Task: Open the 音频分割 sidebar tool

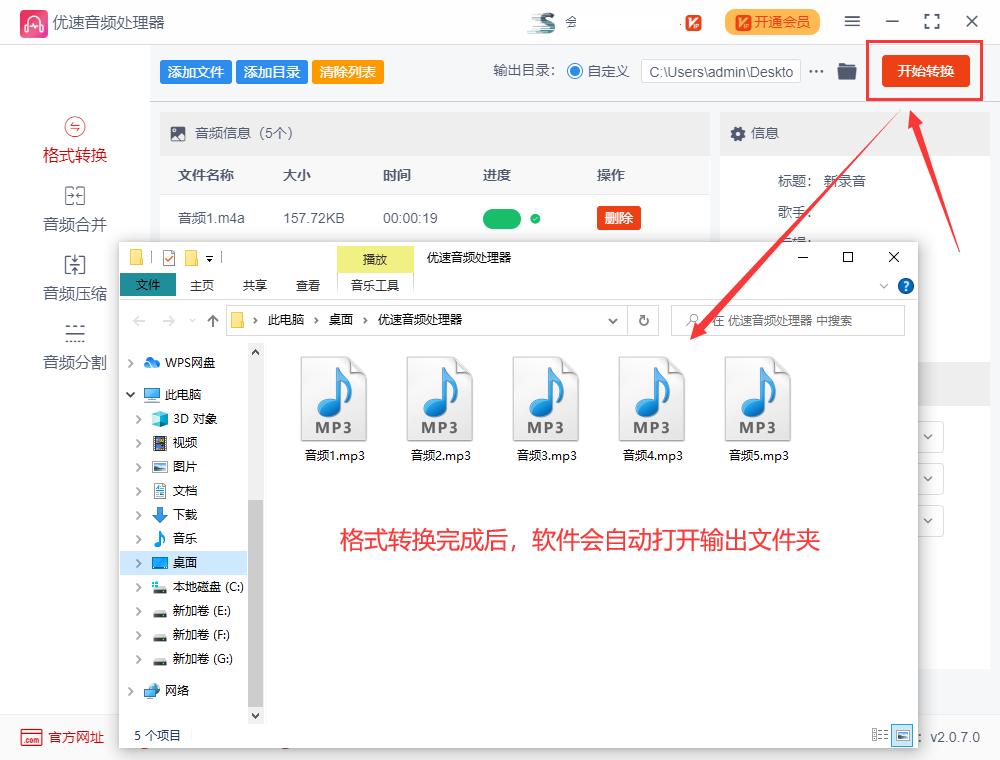Action: 75,347
